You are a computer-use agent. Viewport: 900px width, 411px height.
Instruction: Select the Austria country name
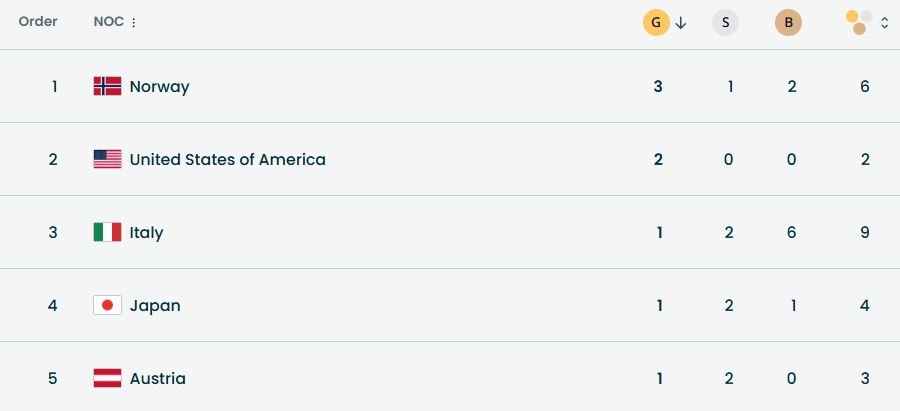pos(157,378)
